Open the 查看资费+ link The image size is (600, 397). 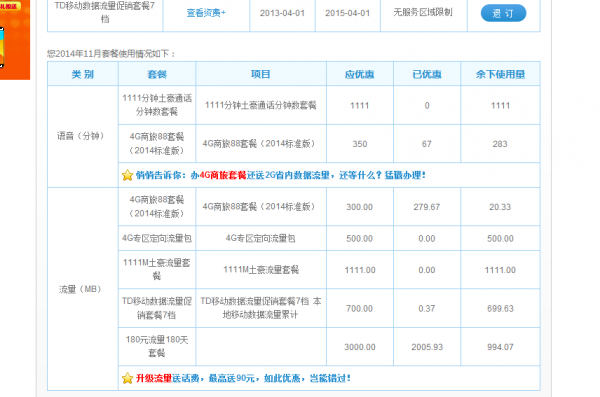click(206, 13)
